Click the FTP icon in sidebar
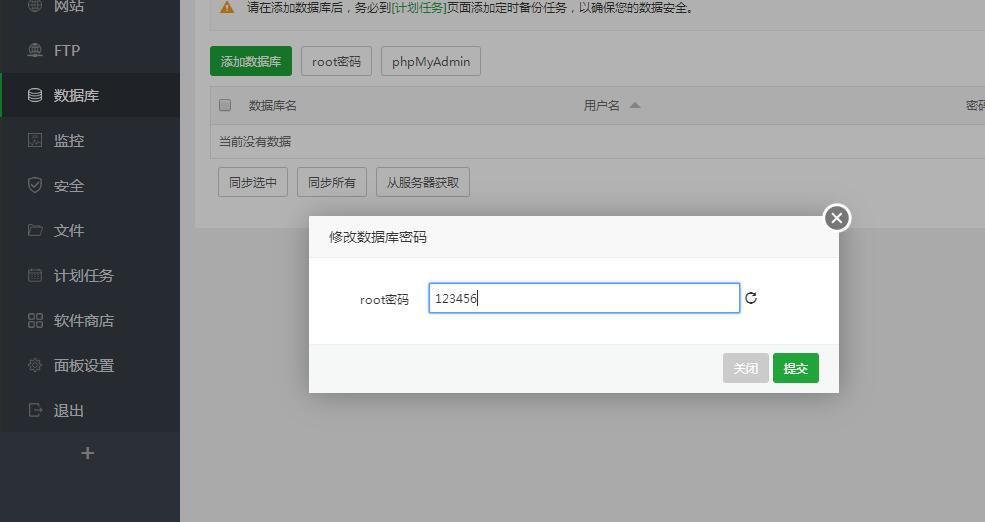Viewport: 985px width, 522px height. click(35, 50)
